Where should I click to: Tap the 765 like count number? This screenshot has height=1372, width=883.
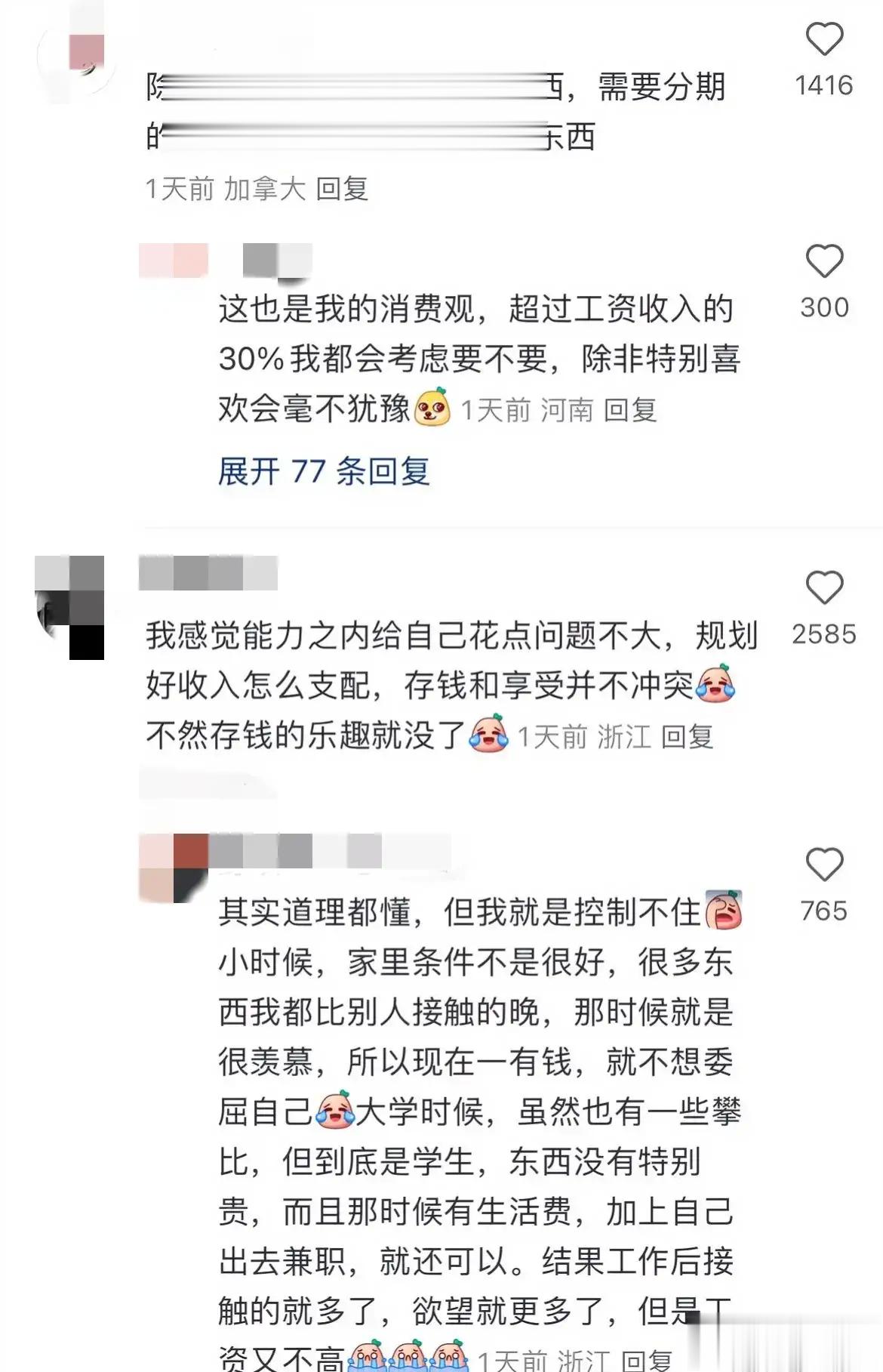[824, 911]
